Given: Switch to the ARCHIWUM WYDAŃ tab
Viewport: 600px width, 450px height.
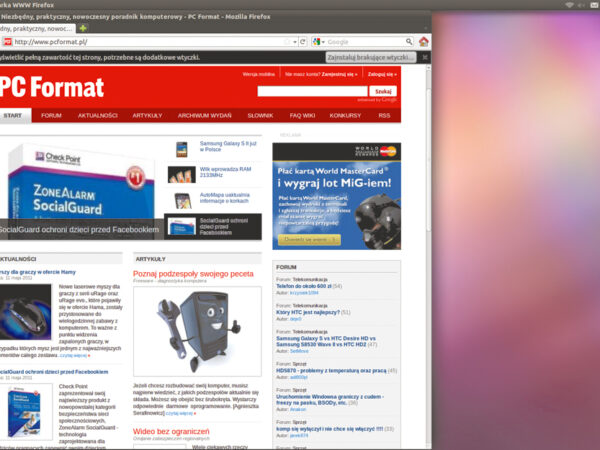Looking at the screenshot, I should [205, 116].
